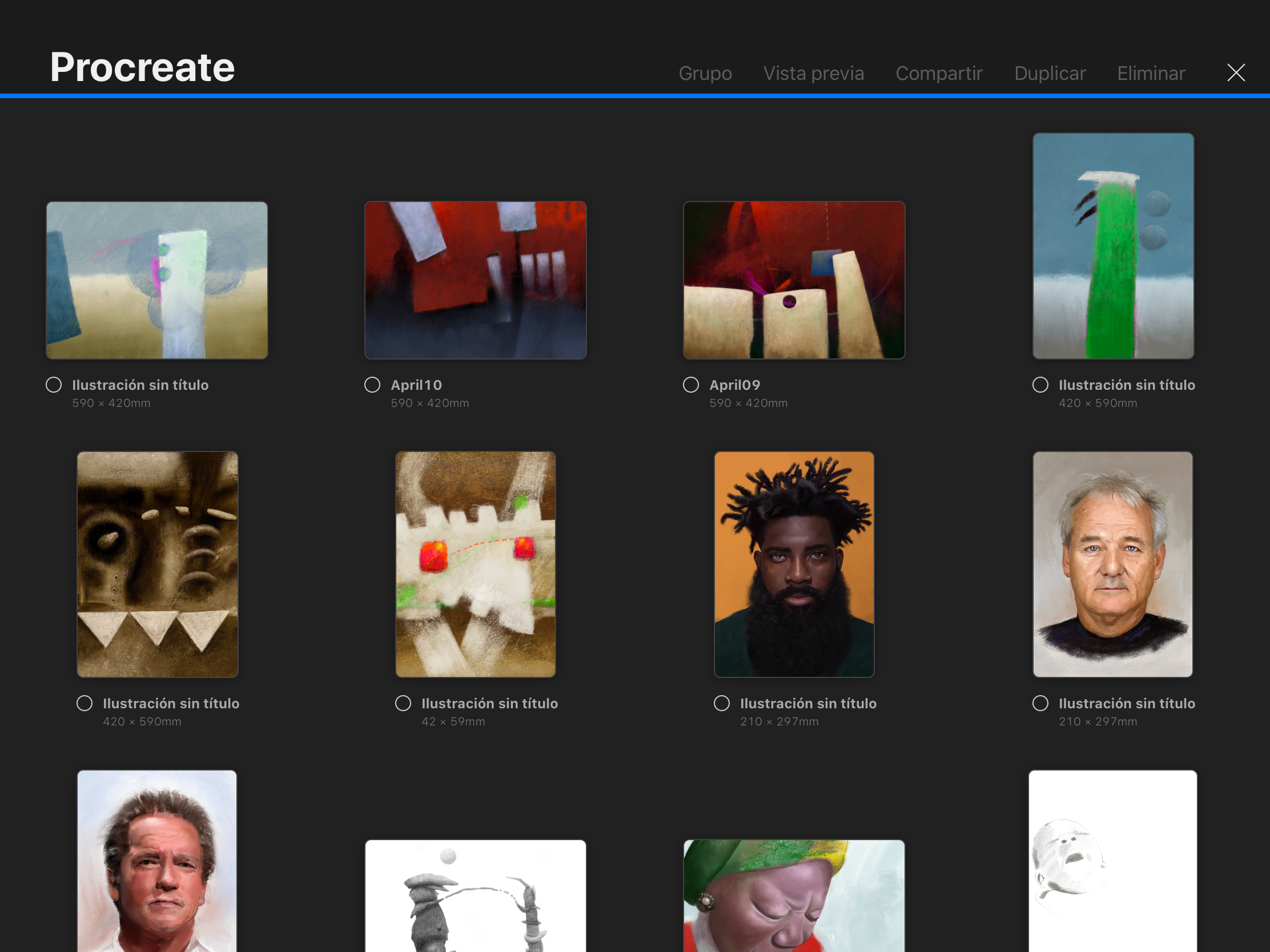This screenshot has height=952, width=1270.
Task: Mark the bearded man portrait's selection circle
Action: pos(721,703)
